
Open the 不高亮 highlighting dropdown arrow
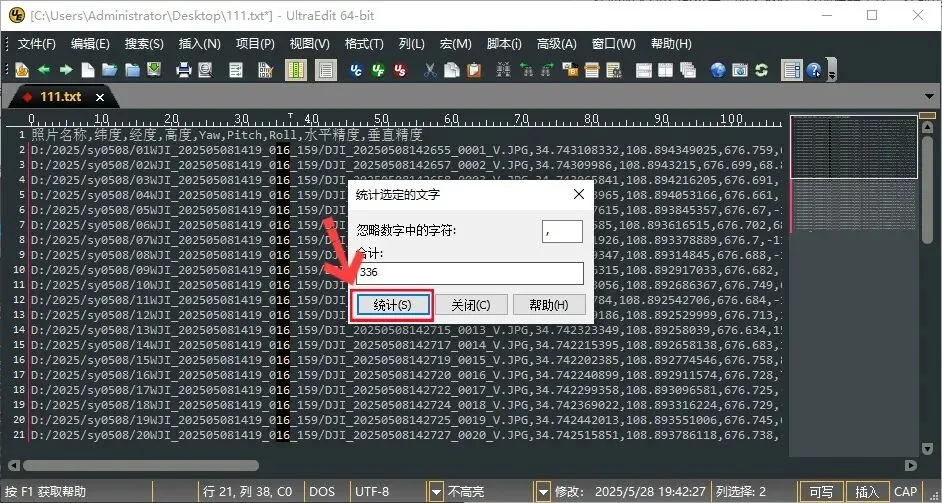click(543, 492)
